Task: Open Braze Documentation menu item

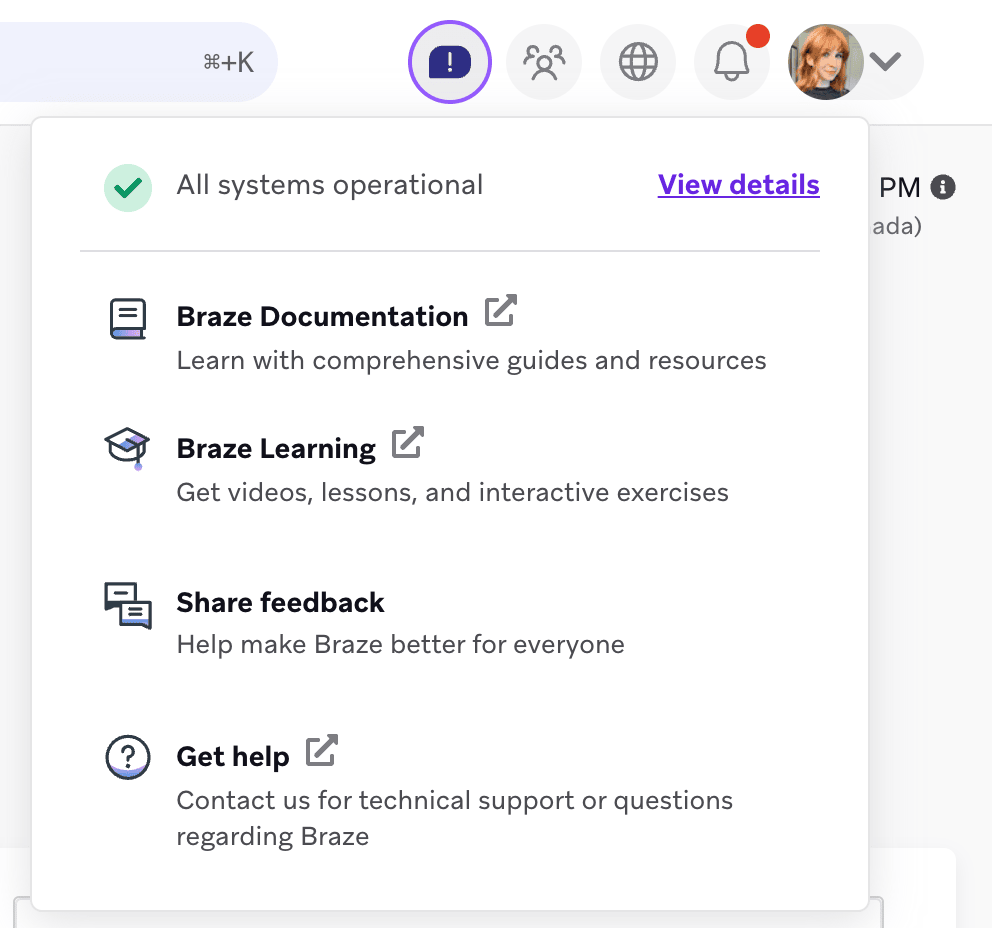Action: click(x=322, y=317)
